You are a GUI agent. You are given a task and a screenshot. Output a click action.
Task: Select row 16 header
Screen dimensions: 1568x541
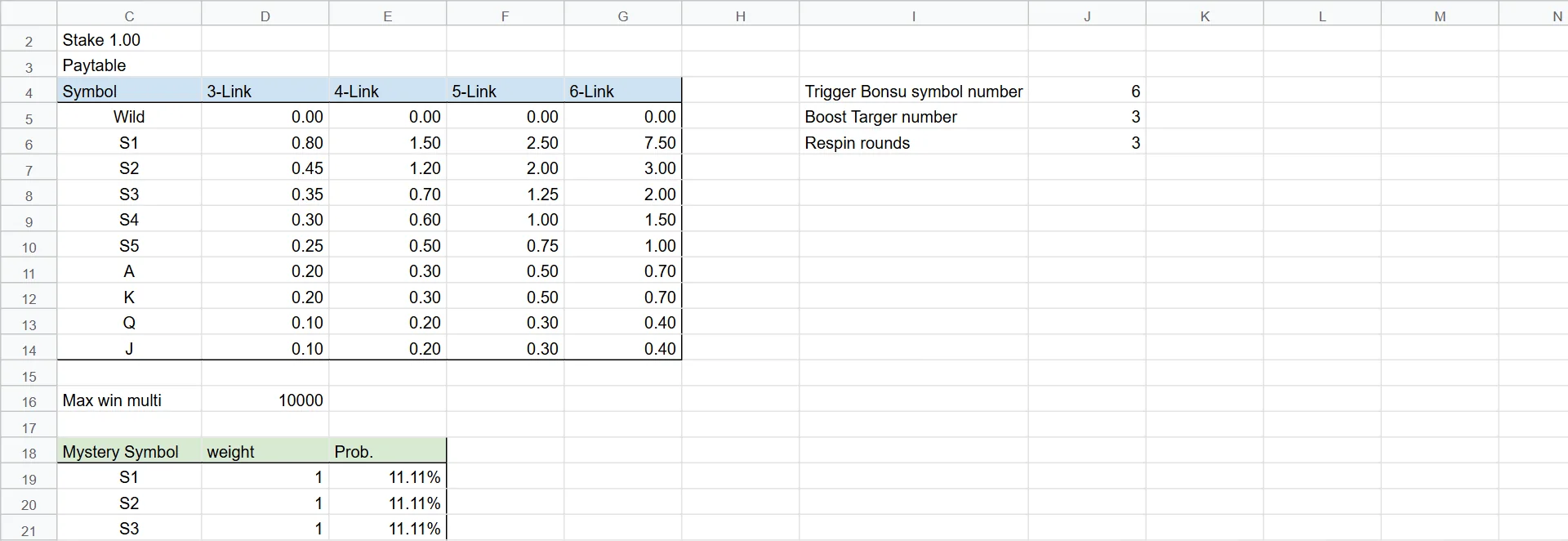[29, 400]
